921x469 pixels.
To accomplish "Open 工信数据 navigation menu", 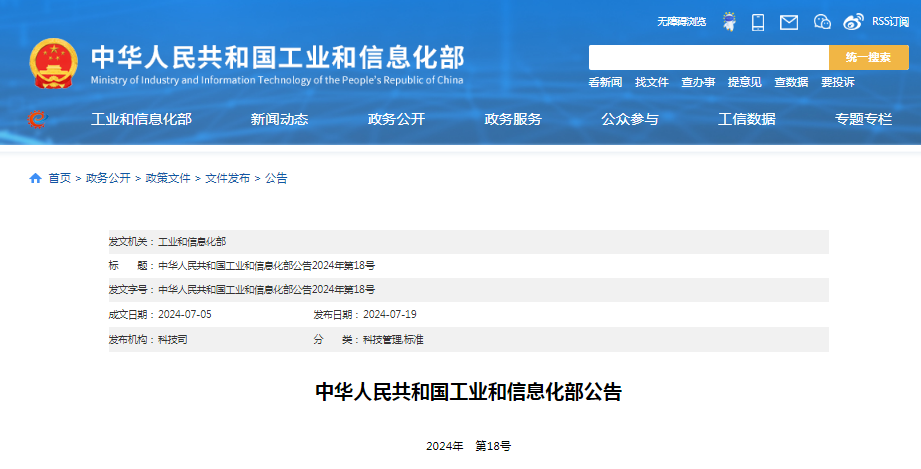I will 747,119.
